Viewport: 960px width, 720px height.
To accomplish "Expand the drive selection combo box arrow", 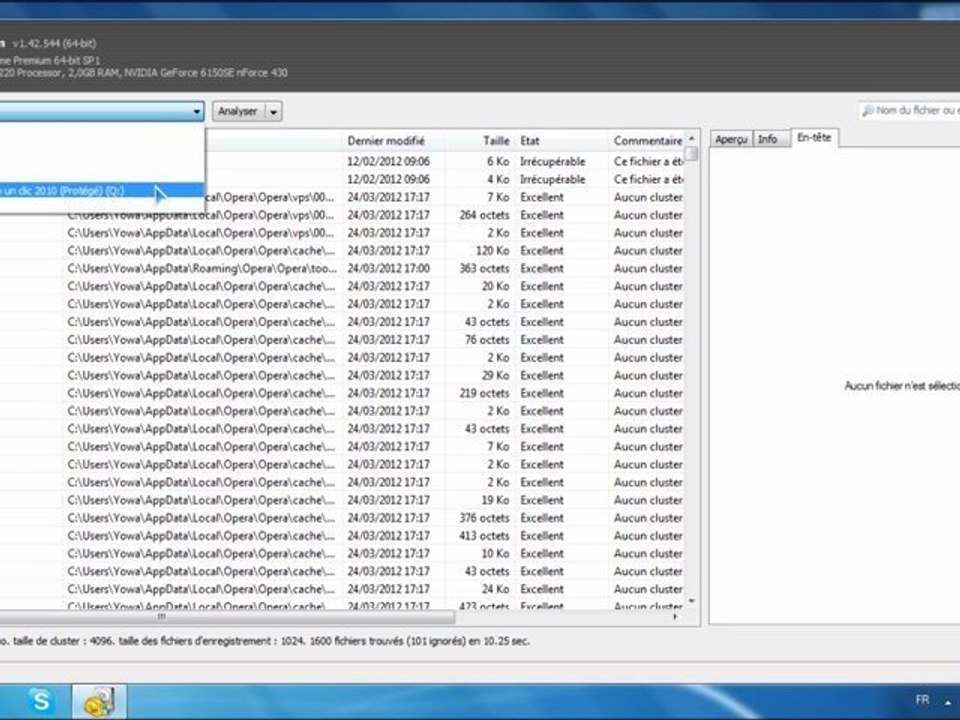I will coord(197,111).
